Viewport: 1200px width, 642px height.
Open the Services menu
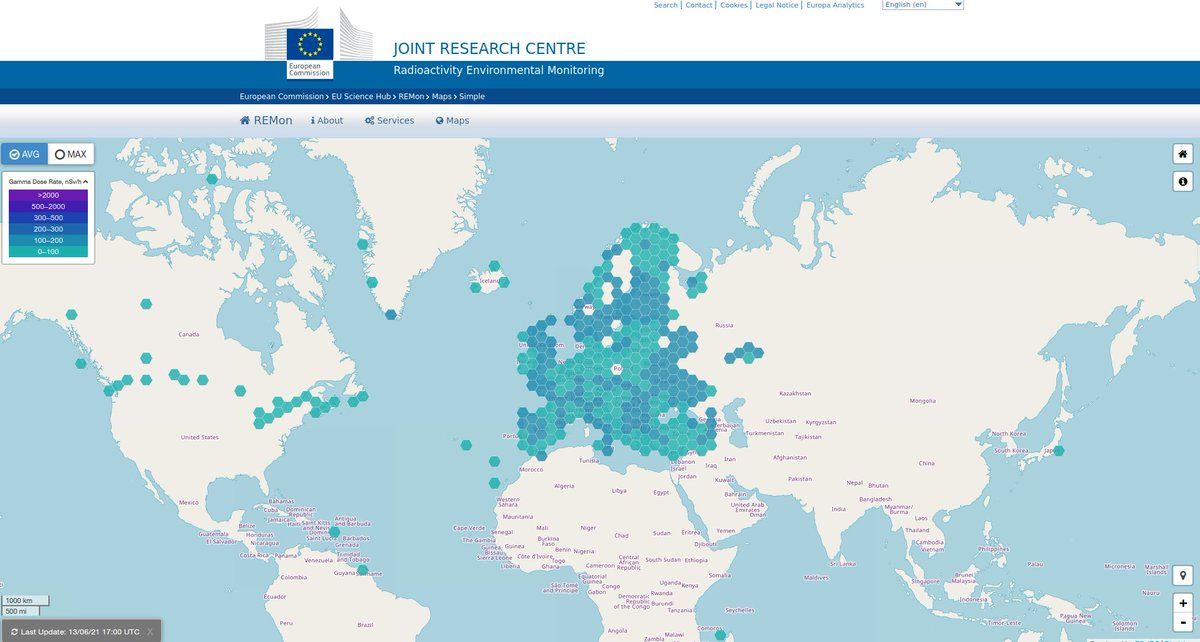pyautogui.click(x=389, y=120)
